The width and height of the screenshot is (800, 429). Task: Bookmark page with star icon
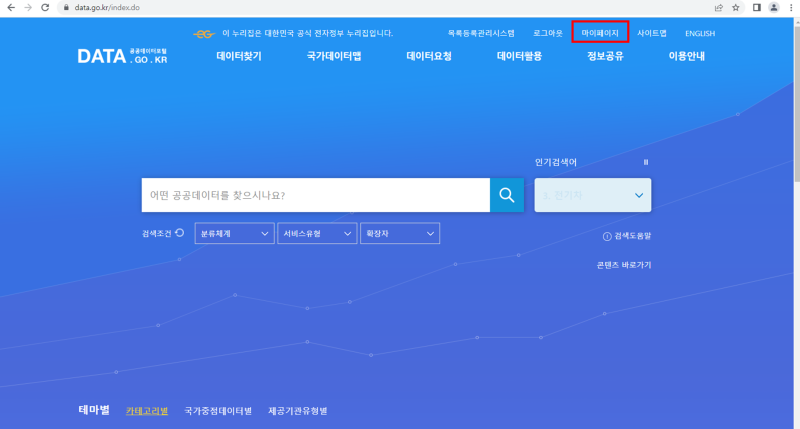(736, 8)
